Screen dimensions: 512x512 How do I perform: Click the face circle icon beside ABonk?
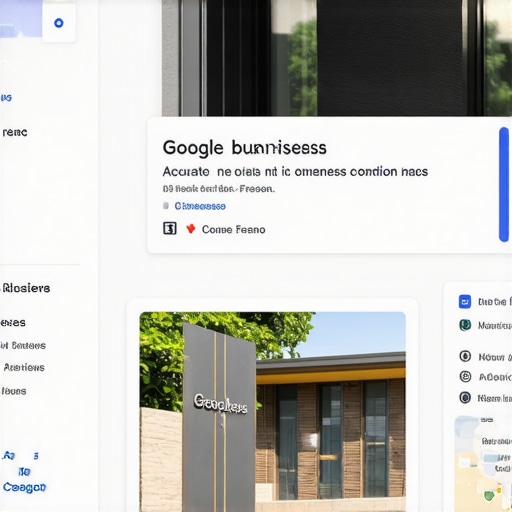pos(465,377)
